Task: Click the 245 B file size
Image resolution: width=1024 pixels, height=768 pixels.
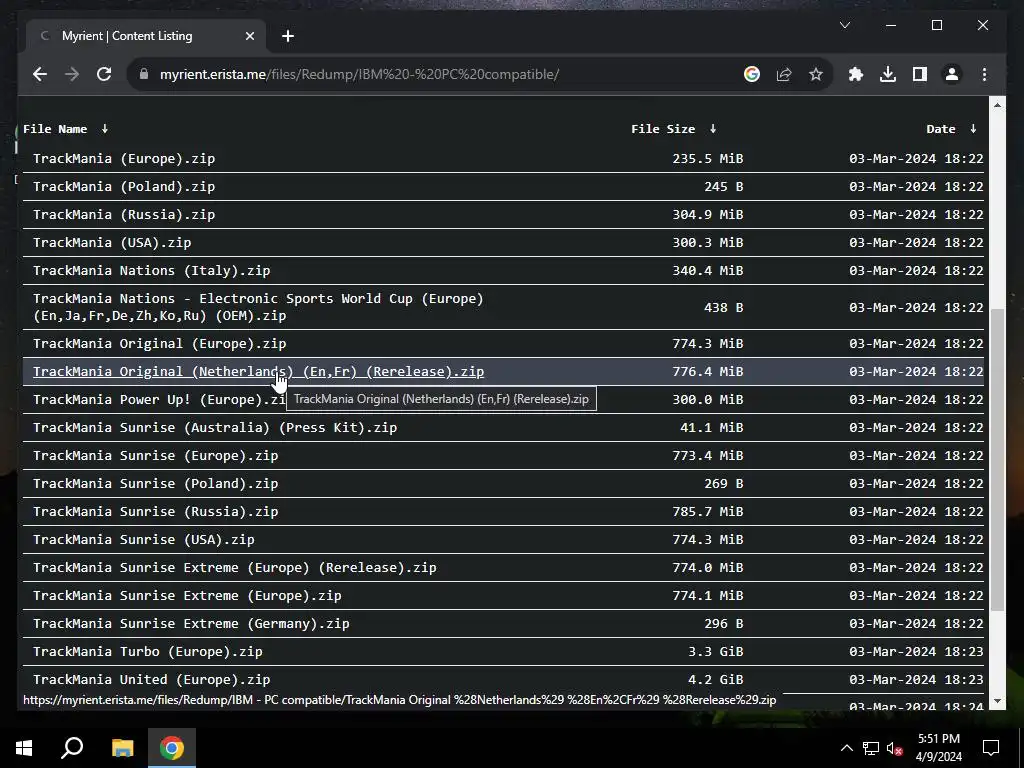Action: coord(724,187)
